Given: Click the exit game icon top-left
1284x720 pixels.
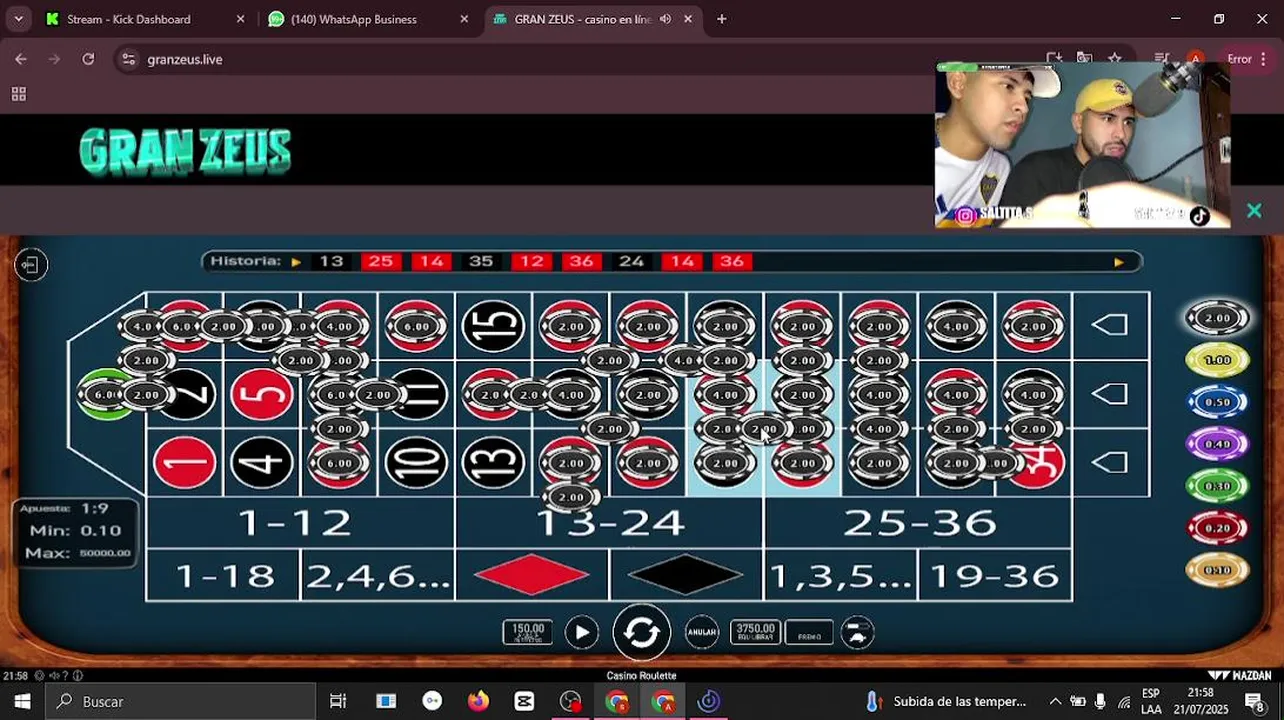Looking at the screenshot, I should pos(31,265).
